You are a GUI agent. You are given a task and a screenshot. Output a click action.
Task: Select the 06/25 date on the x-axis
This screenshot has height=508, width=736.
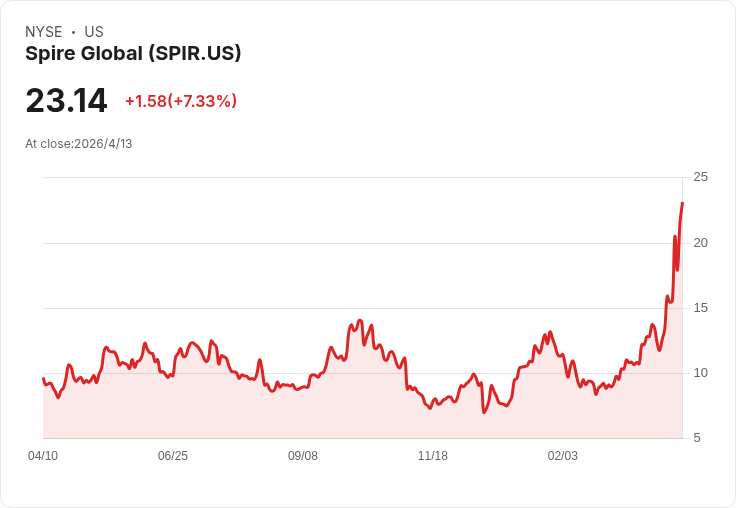[x=173, y=456]
